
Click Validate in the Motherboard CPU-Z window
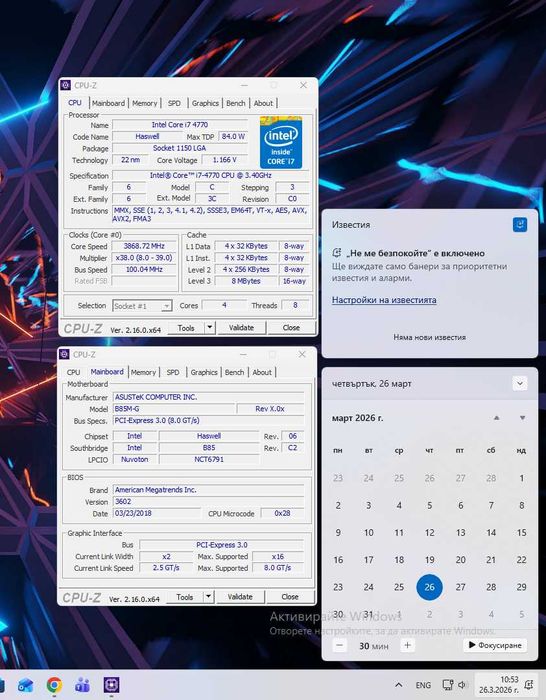[240, 597]
